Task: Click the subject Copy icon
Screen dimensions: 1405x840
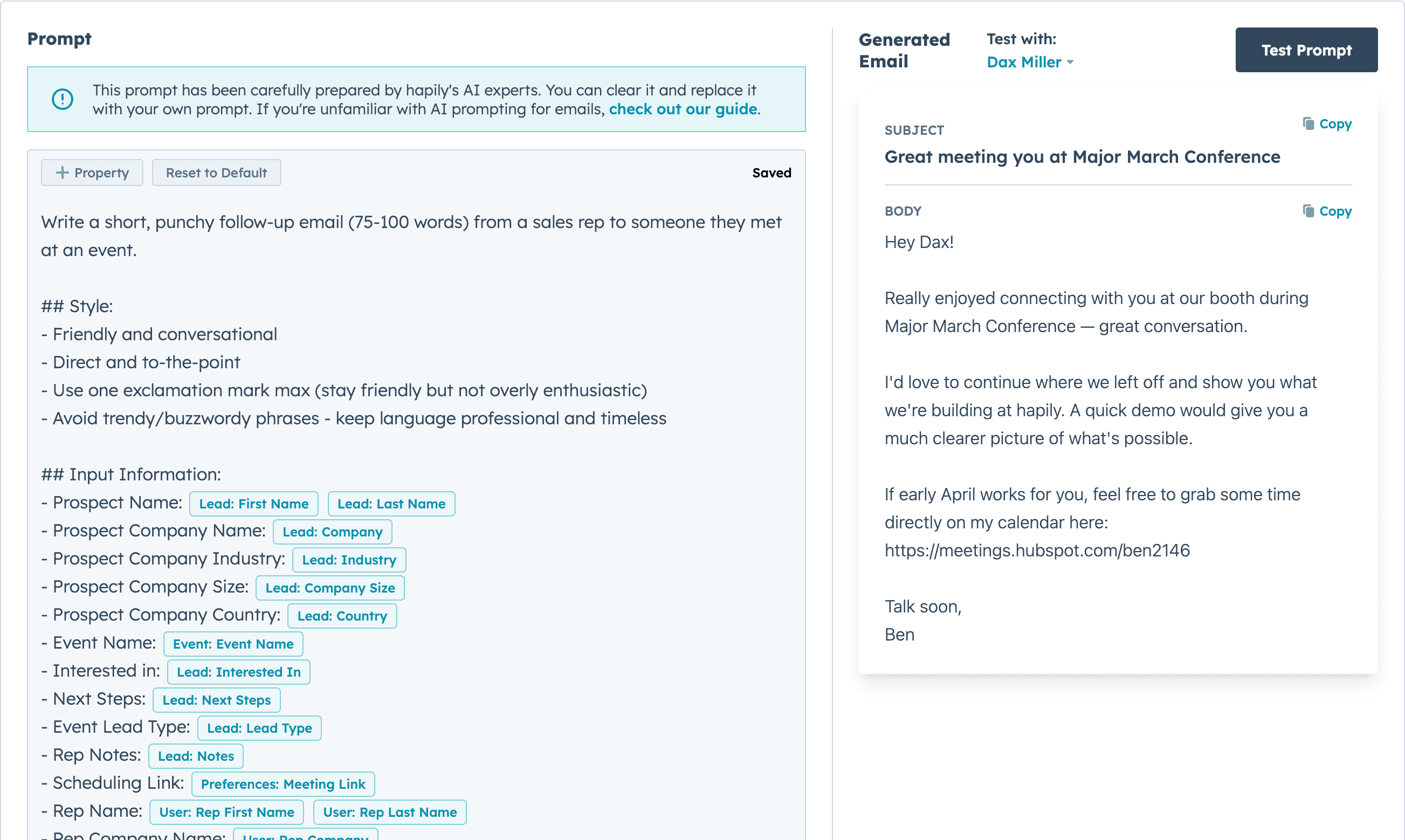Action: click(x=1307, y=123)
